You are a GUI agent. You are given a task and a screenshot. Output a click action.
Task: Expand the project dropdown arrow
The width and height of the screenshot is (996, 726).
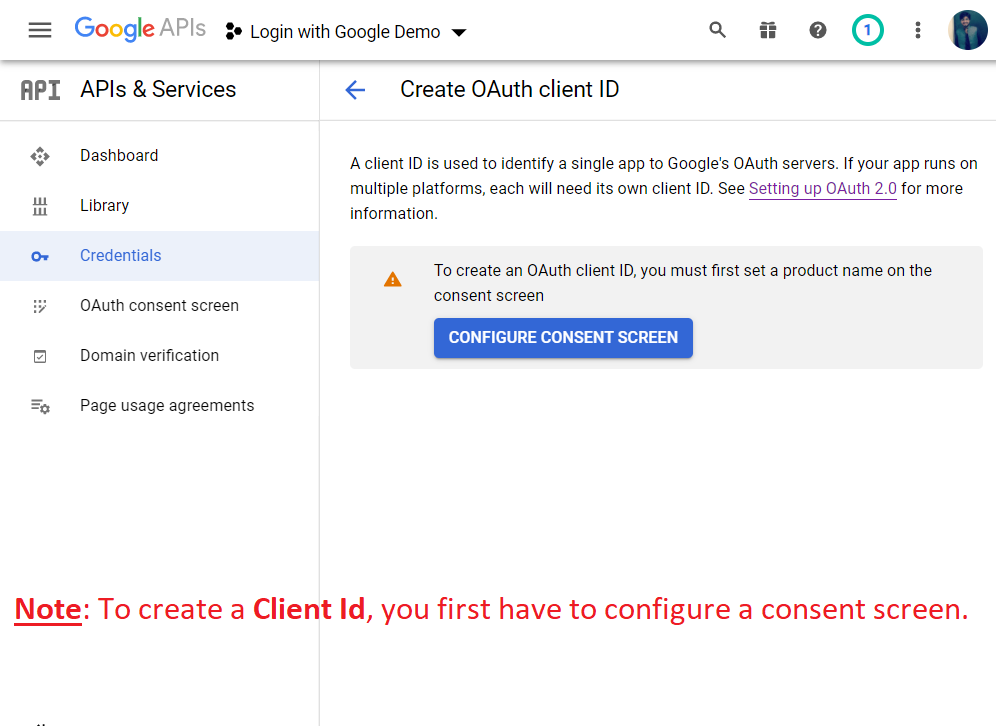click(459, 32)
